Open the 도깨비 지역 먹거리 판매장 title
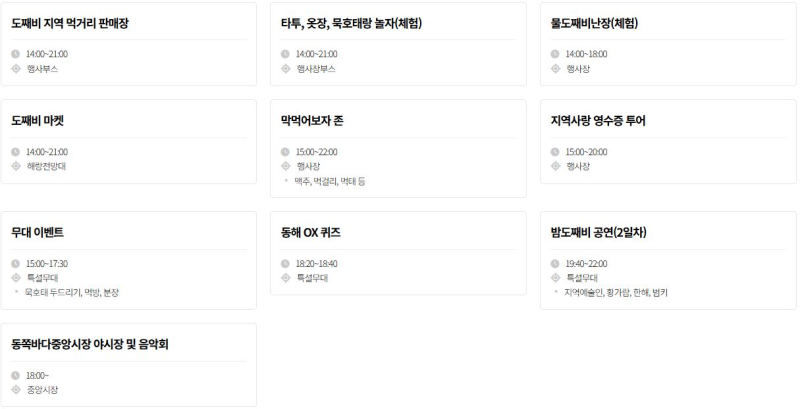The height and width of the screenshot is (409, 800). coord(71,23)
